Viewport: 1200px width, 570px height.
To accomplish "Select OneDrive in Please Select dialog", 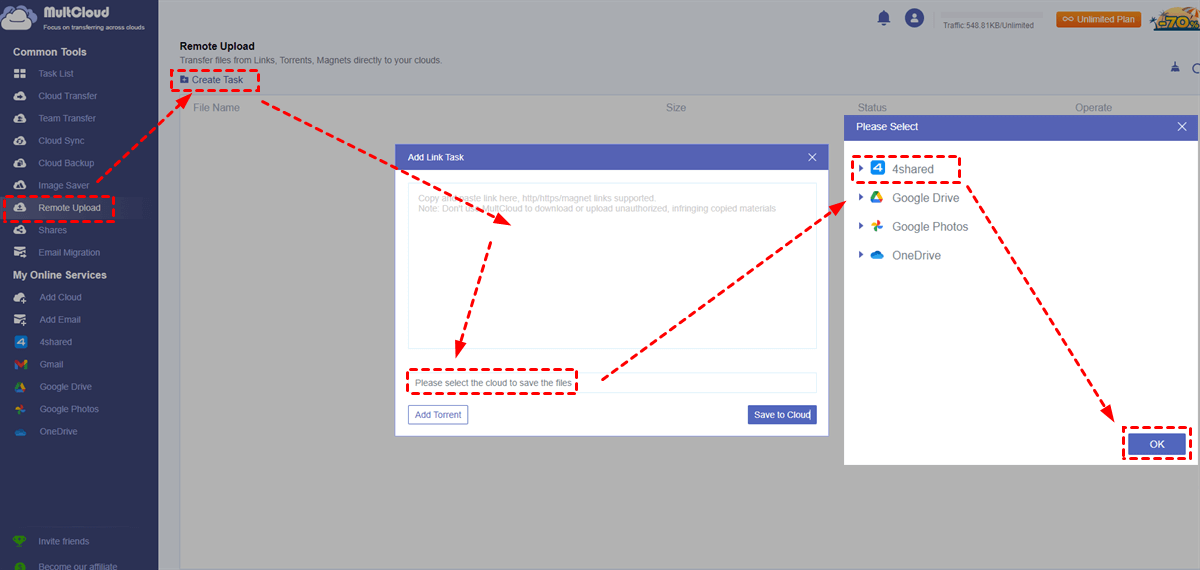I will tap(916, 256).
